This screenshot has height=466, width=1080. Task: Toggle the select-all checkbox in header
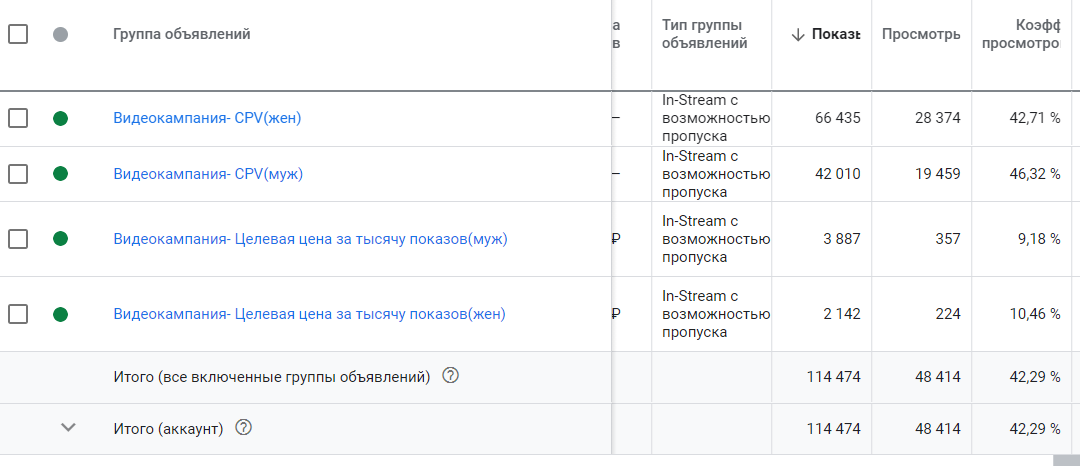[18, 34]
